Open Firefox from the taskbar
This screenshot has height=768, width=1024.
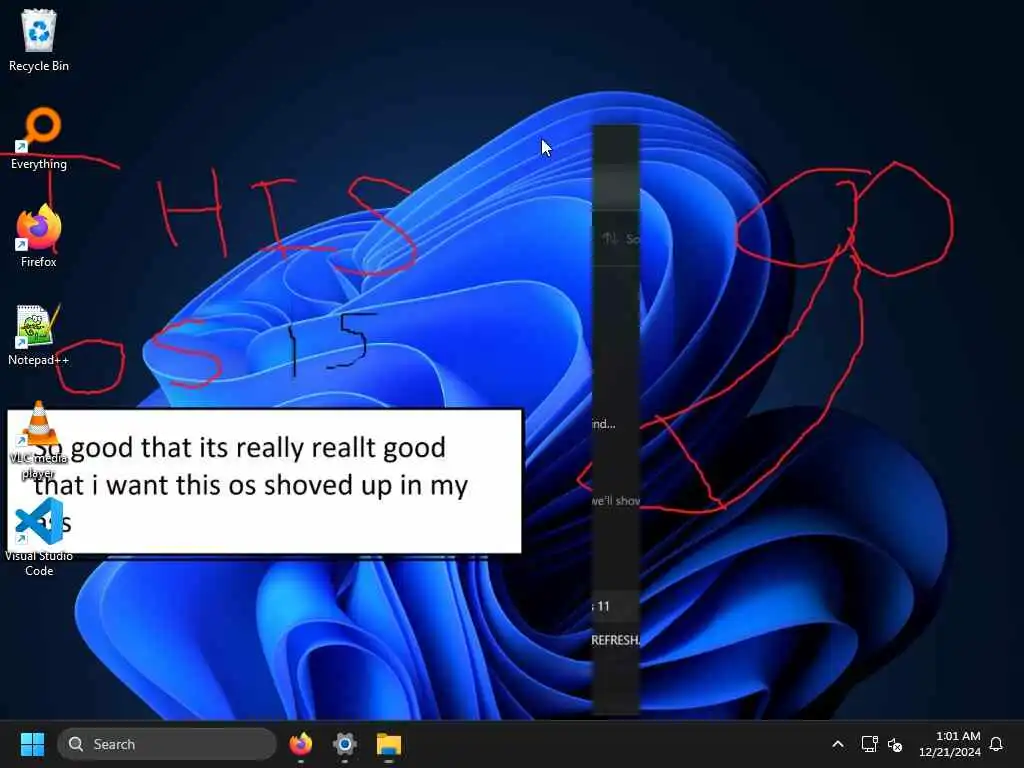click(300, 744)
